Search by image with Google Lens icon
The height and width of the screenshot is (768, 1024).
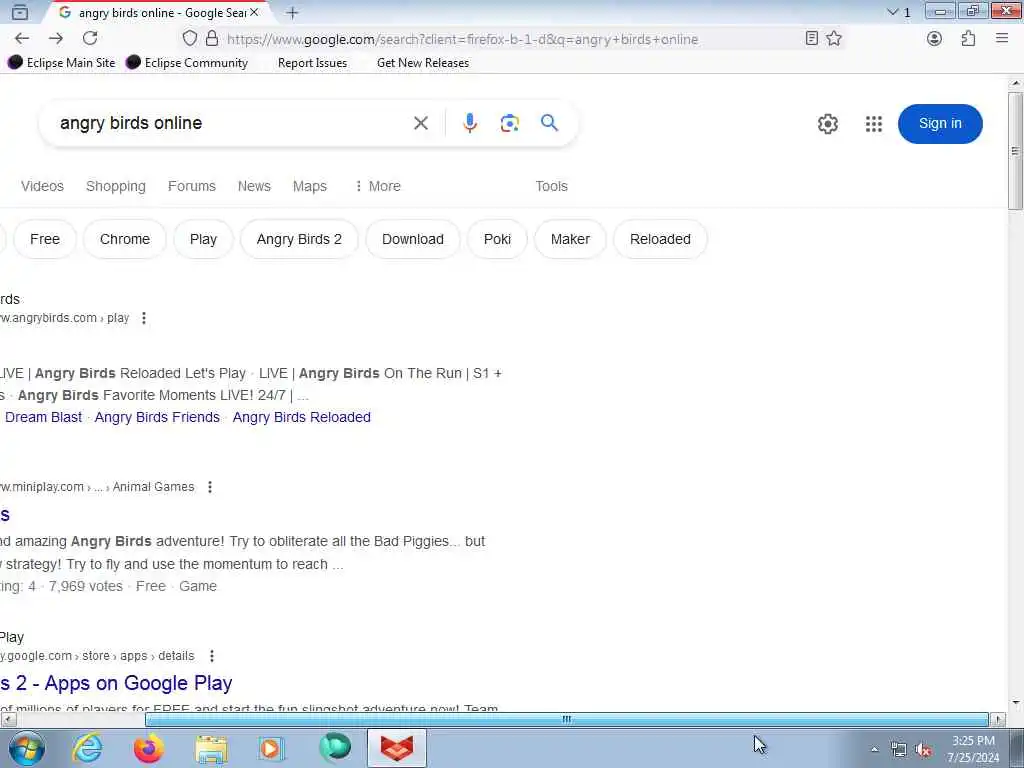[x=509, y=123]
